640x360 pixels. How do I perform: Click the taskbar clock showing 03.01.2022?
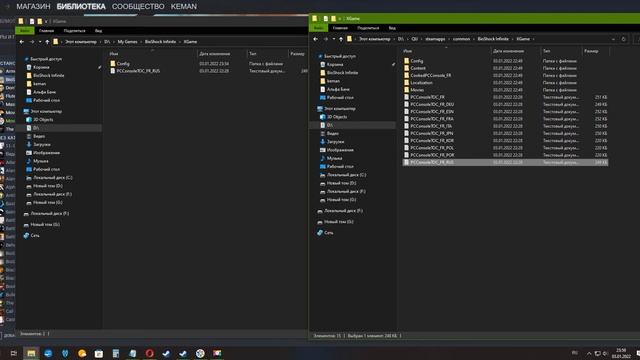click(x=621, y=353)
